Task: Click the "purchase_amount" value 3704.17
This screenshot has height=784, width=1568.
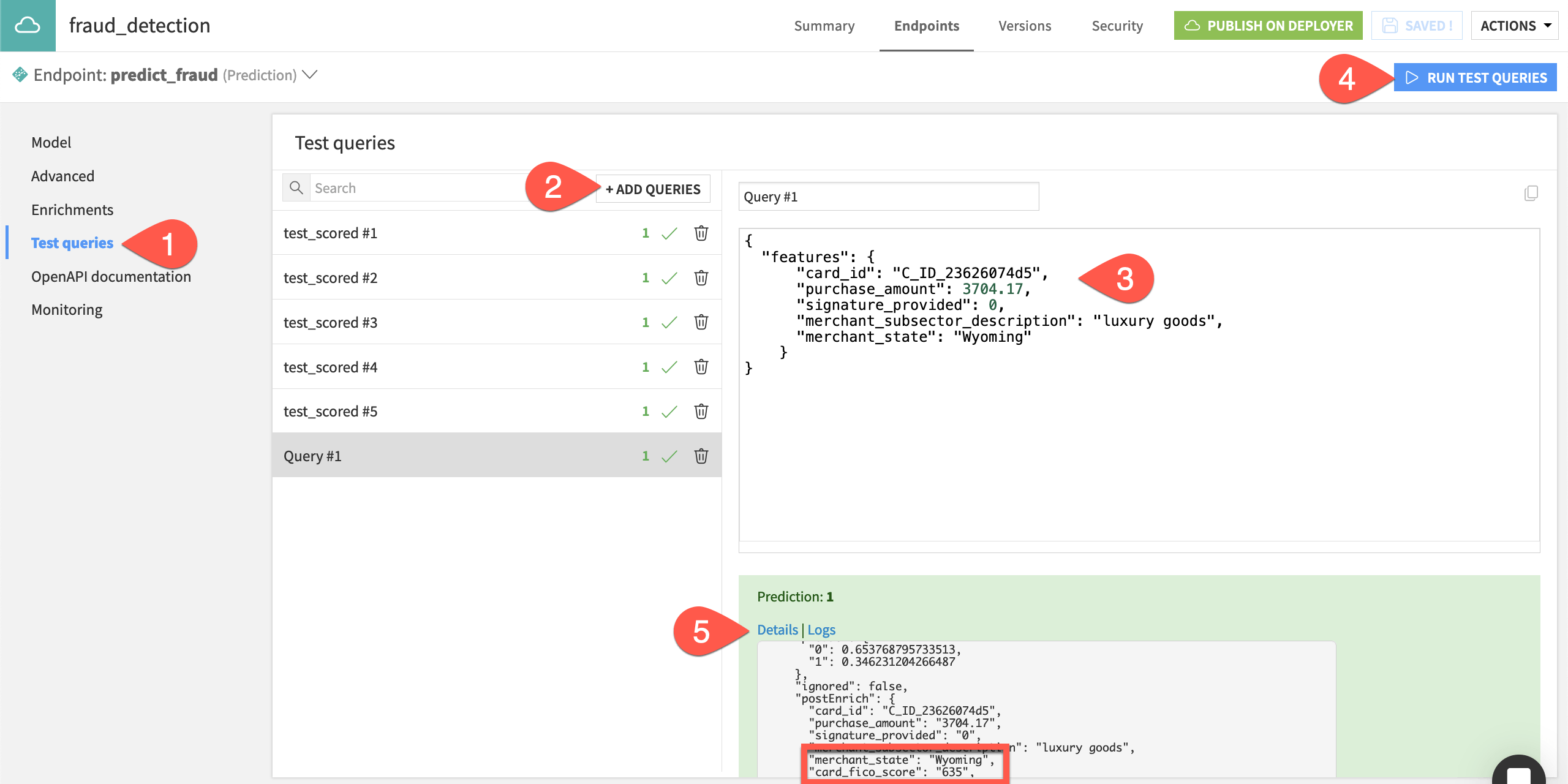Action: (x=992, y=288)
